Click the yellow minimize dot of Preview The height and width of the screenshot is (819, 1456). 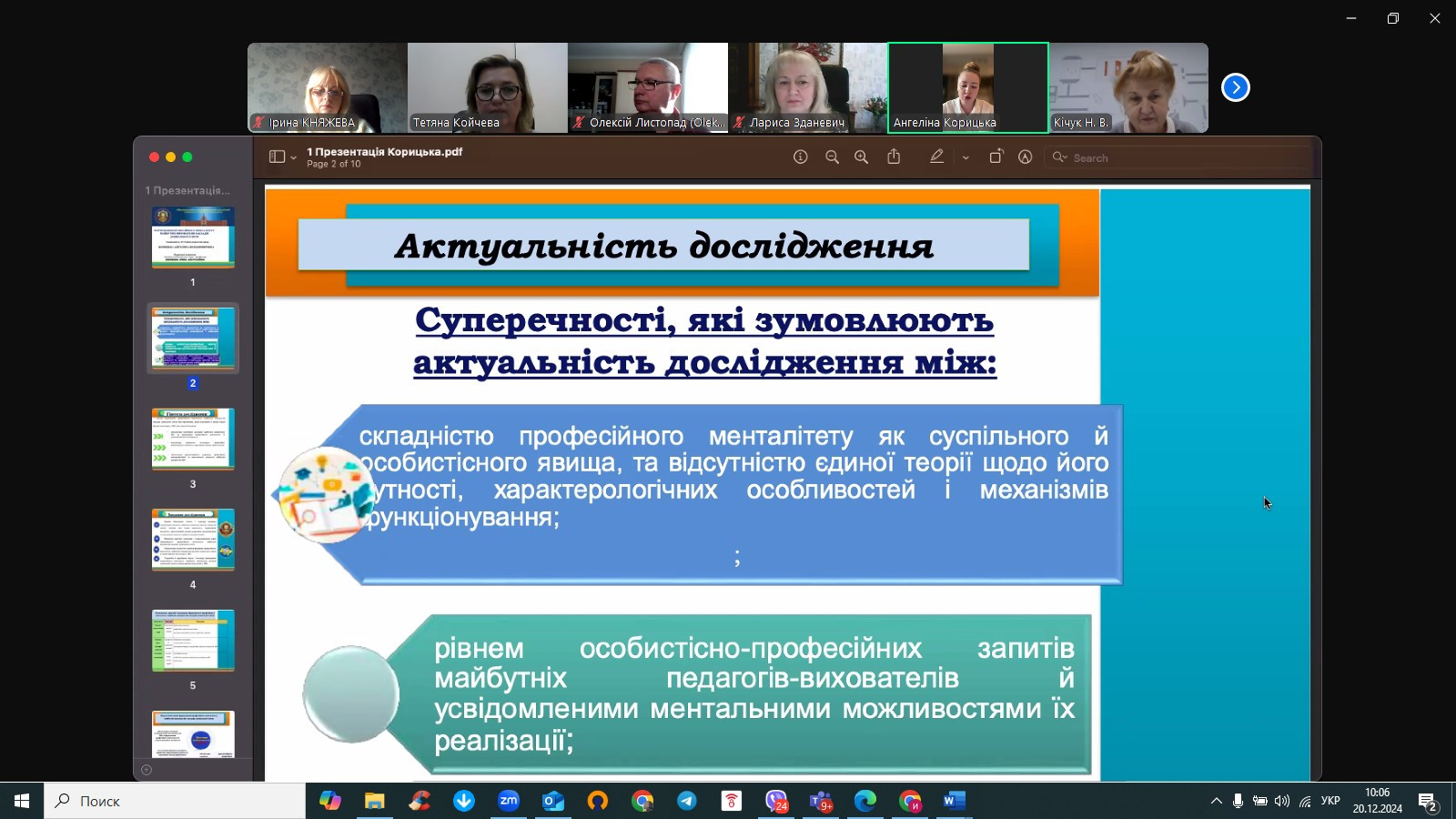point(170,157)
